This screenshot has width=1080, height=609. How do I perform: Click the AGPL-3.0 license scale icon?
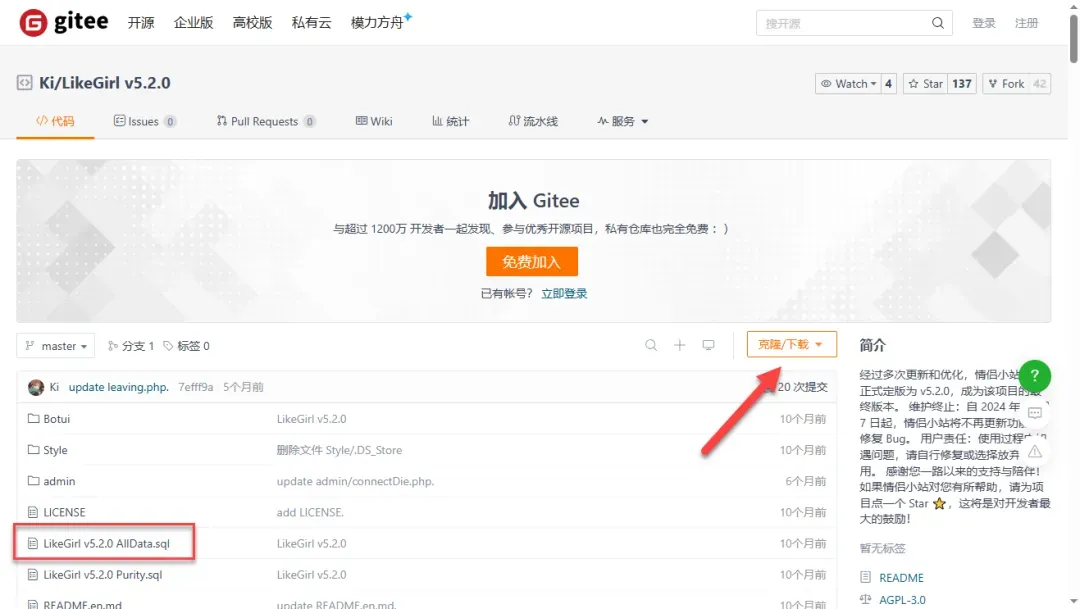[866, 599]
